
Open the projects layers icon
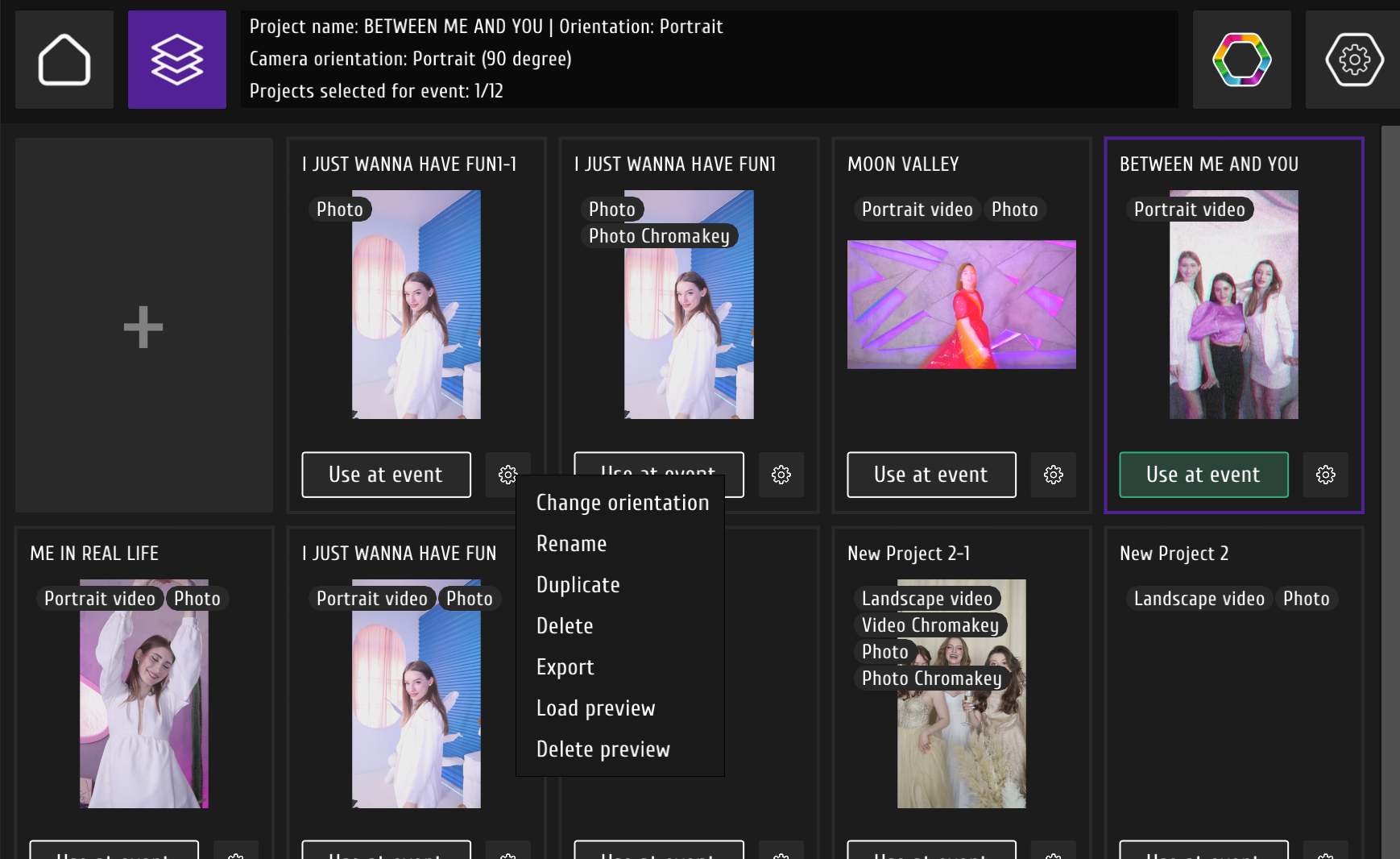(177, 60)
